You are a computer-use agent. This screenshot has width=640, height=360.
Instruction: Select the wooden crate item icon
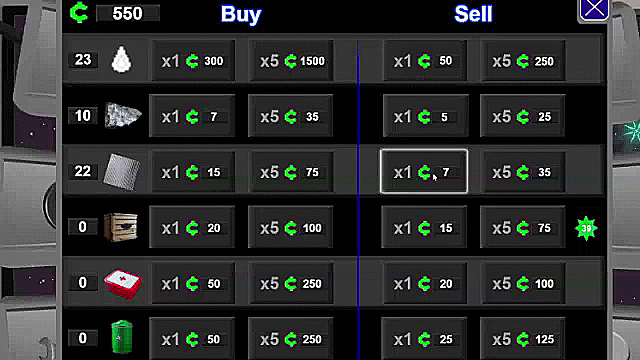[121, 227]
